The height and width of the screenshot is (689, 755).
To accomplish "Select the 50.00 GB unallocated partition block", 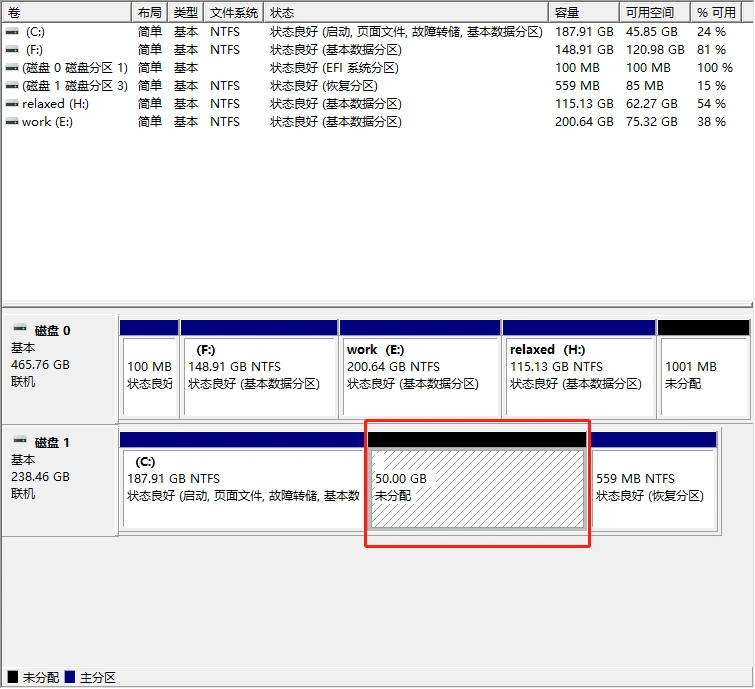I will click(477, 487).
